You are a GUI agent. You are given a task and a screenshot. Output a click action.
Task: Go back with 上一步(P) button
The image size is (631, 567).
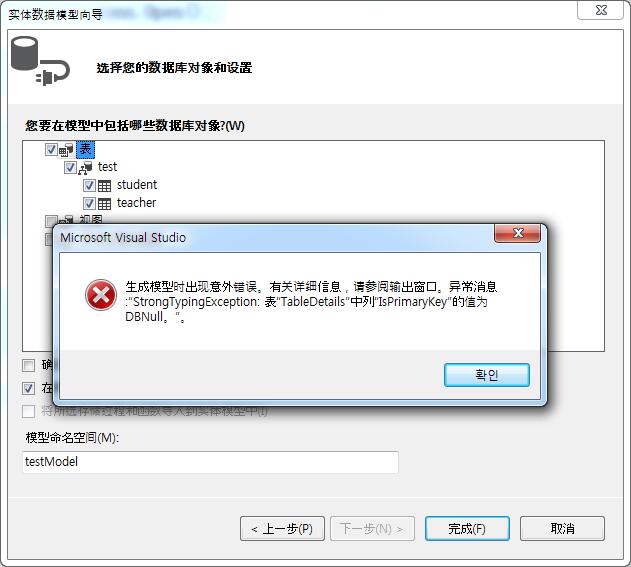[283, 529]
